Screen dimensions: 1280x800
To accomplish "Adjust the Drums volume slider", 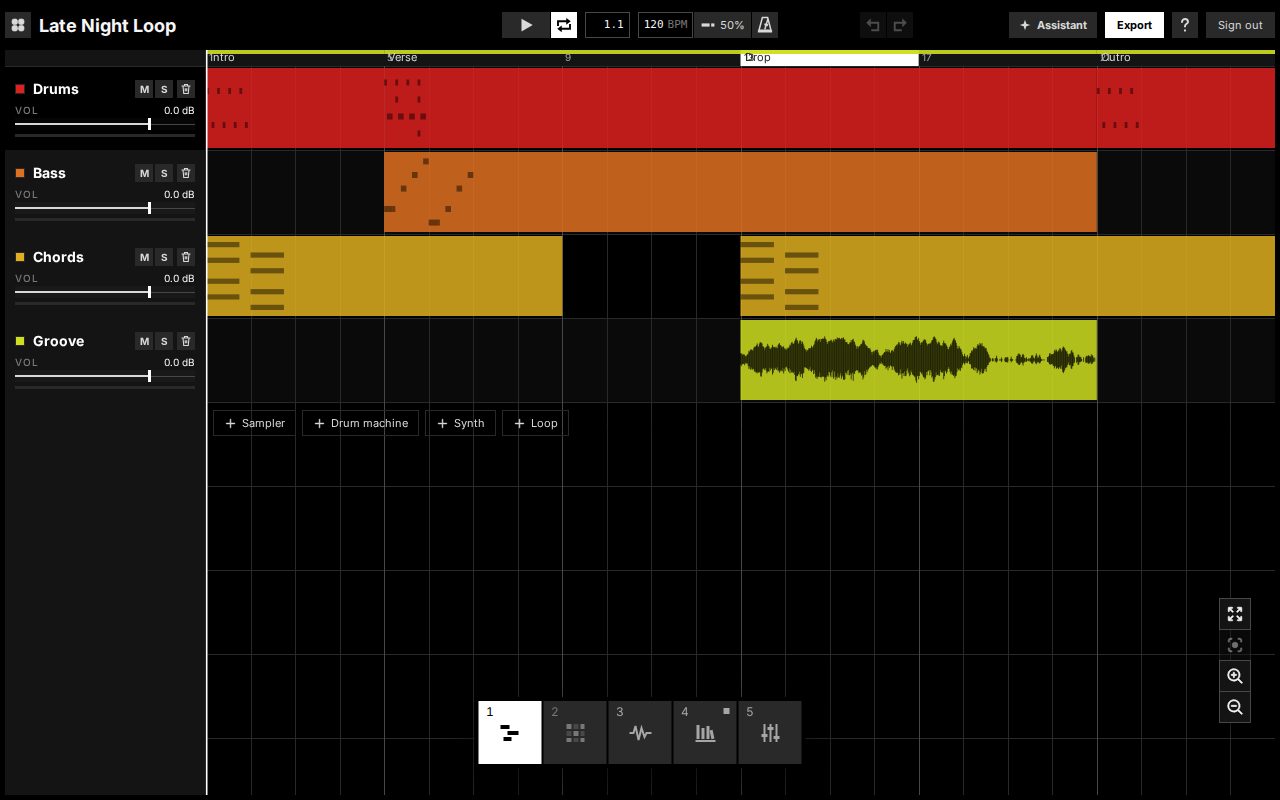I will point(105,124).
